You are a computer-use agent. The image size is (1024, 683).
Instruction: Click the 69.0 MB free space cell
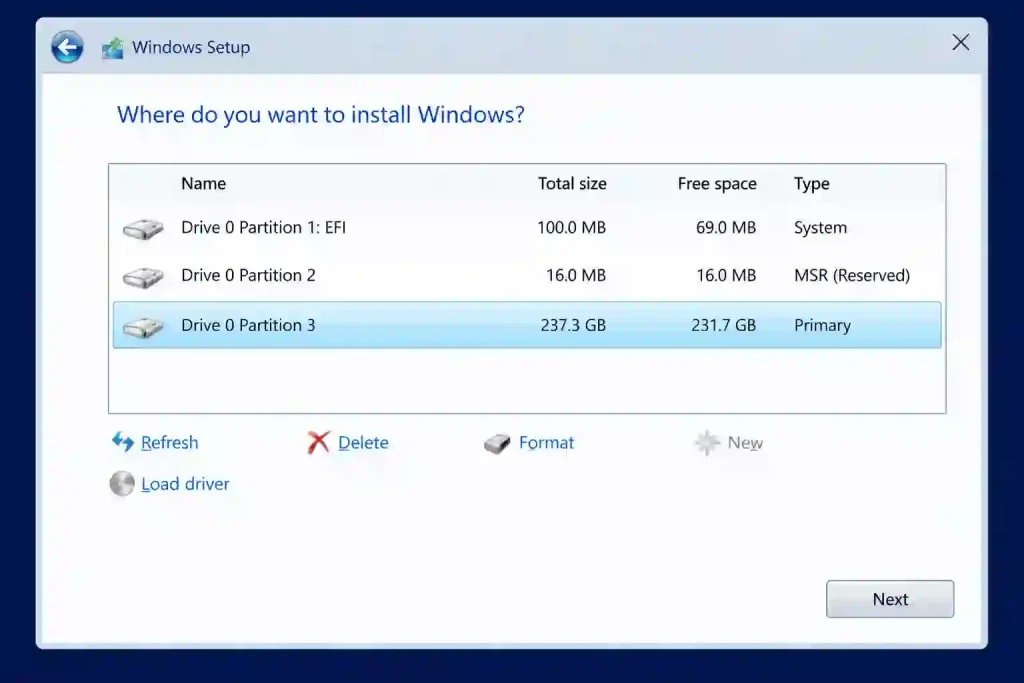click(x=726, y=227)
